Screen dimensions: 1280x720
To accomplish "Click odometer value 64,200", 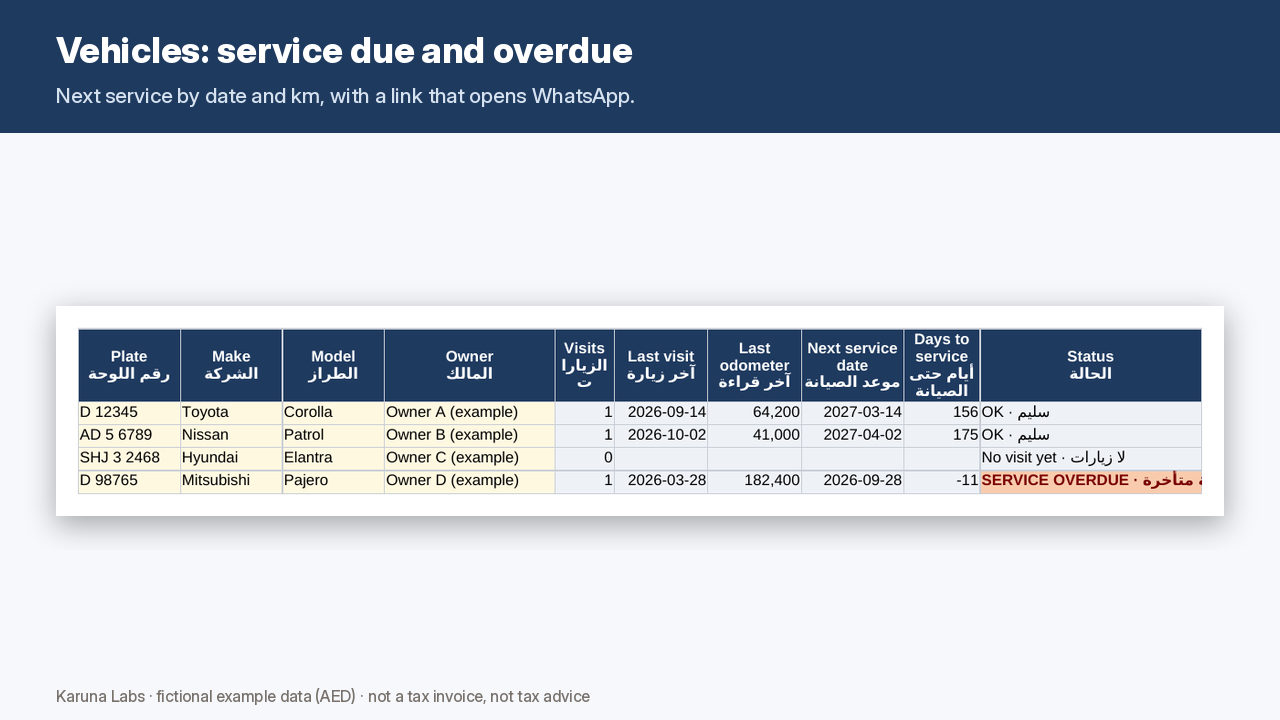I will coord(754,413).
